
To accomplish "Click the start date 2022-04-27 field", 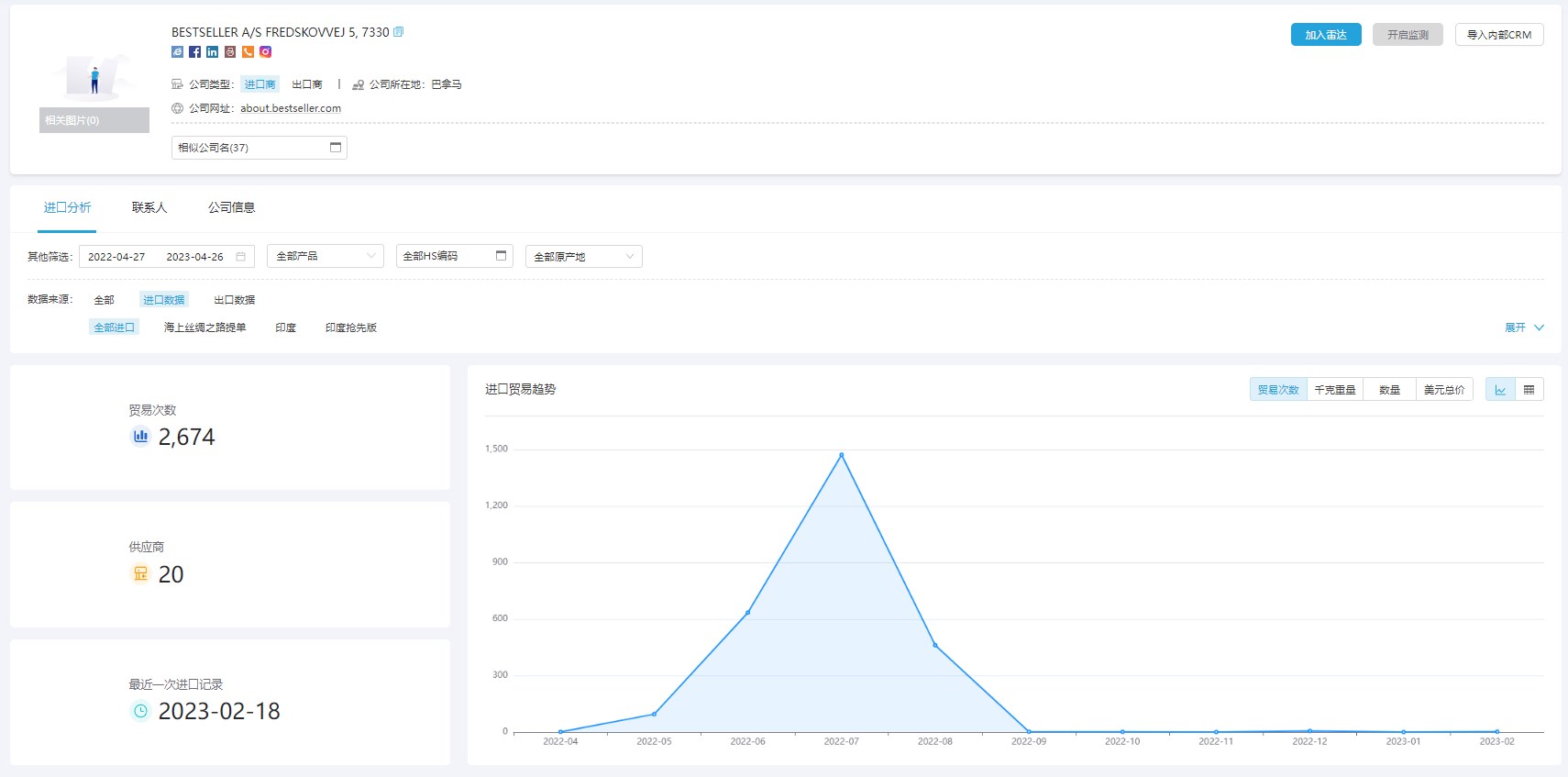I will [x=116, y=257].
